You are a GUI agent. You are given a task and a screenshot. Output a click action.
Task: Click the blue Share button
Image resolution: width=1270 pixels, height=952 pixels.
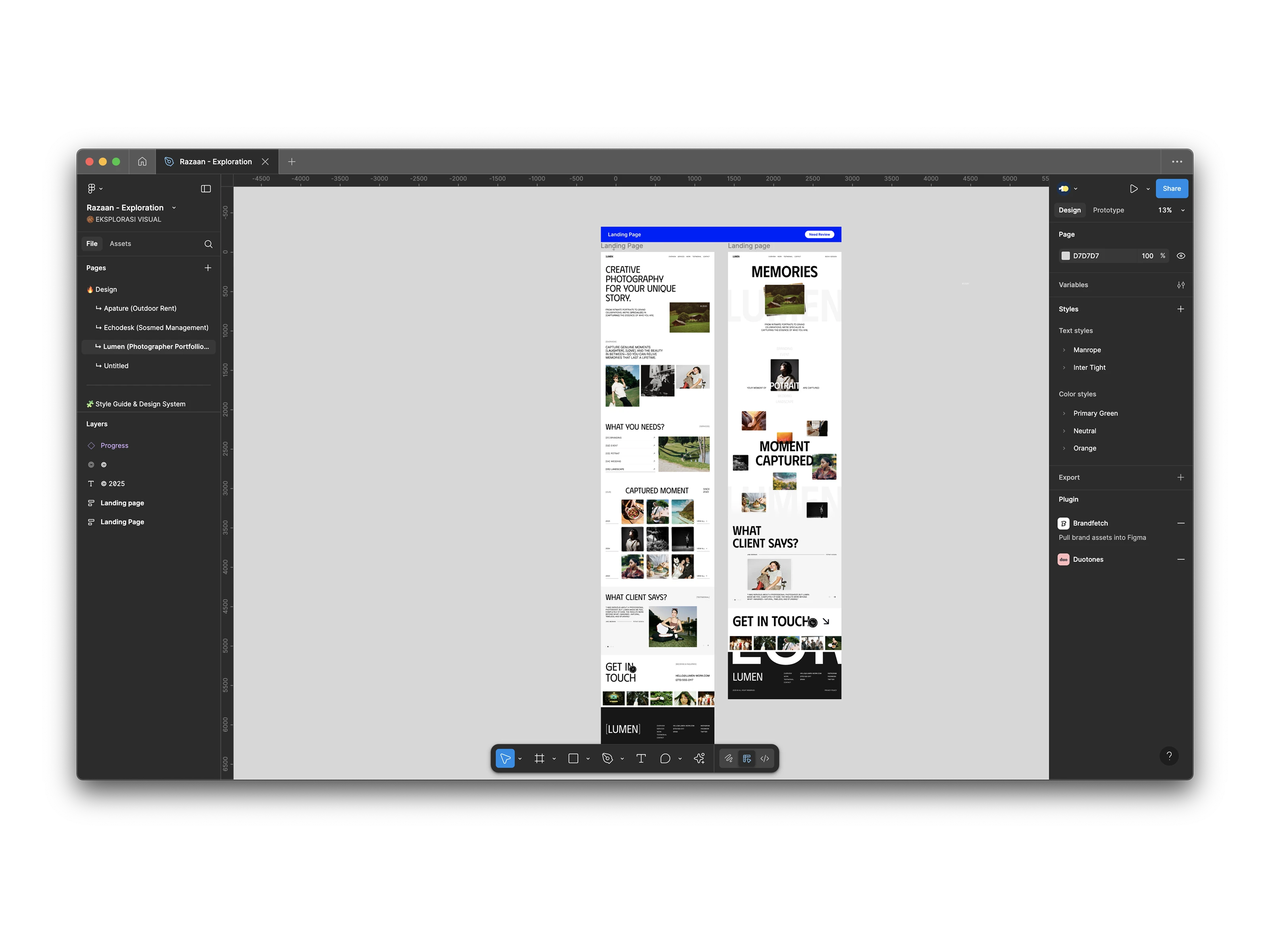(x=1171, y=189)
